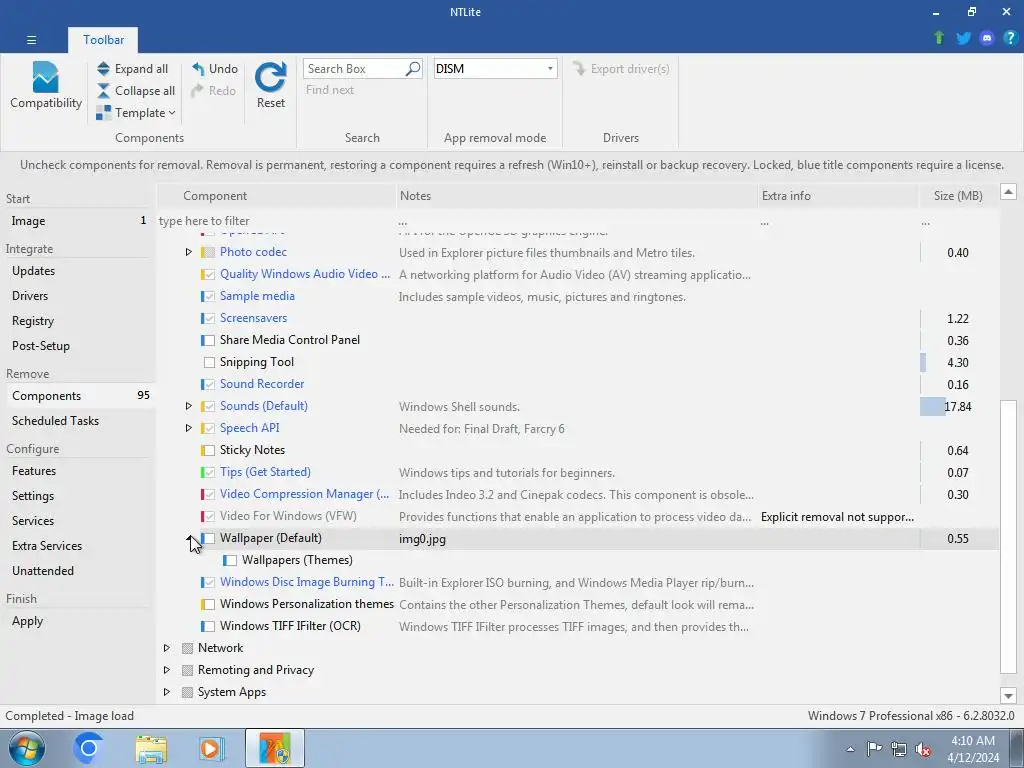Click the scrollbar up arrow

tap(1008, 192)
